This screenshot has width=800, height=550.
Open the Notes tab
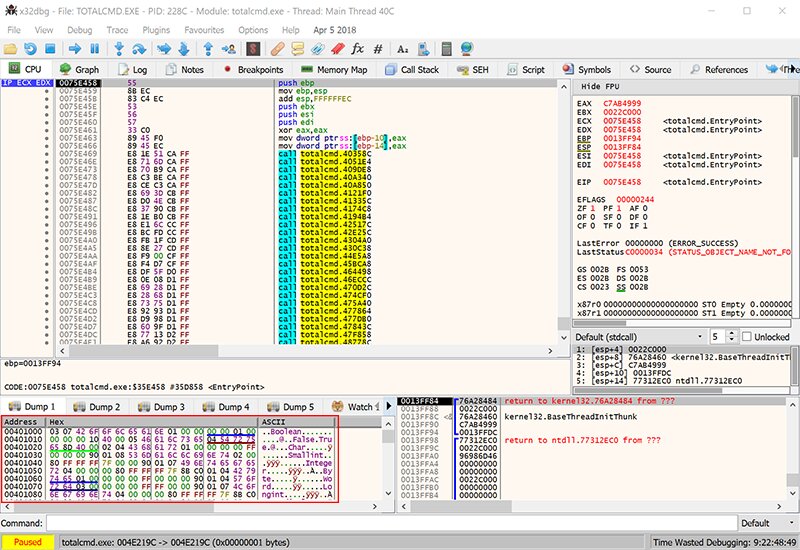[x=185, y=69]
